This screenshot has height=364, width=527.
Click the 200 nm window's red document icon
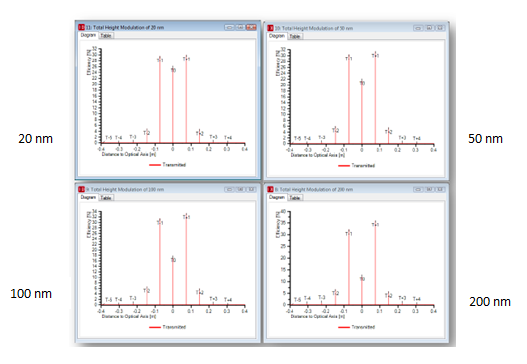(270, 189)
